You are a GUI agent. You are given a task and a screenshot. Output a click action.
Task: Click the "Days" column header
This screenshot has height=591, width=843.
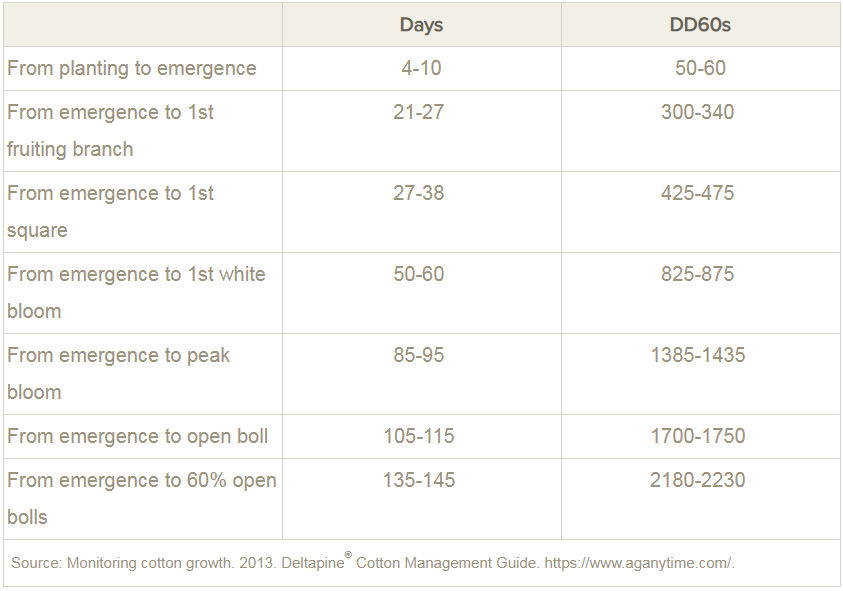(x=421, y=25)
